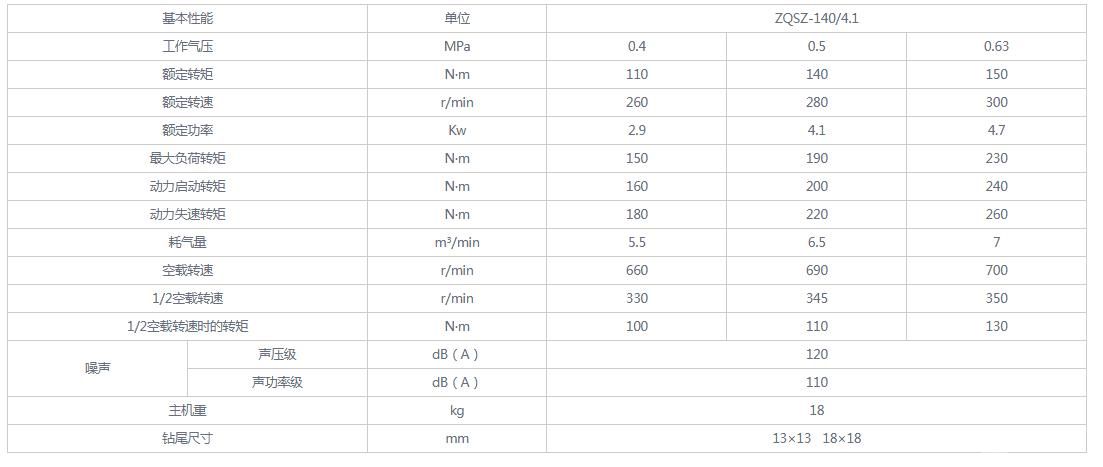Select the 声功率级 value 110
The width and height of the screenshot is (1103, 467).
pyautogui.click(x=816, y=383)
